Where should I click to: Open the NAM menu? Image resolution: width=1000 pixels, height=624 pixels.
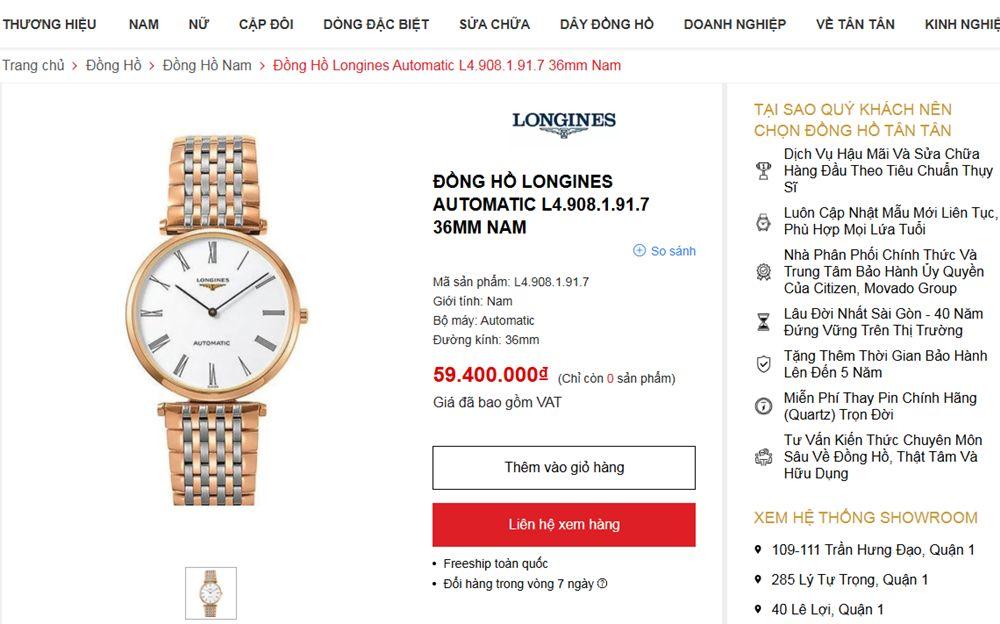tap(144, 24)
